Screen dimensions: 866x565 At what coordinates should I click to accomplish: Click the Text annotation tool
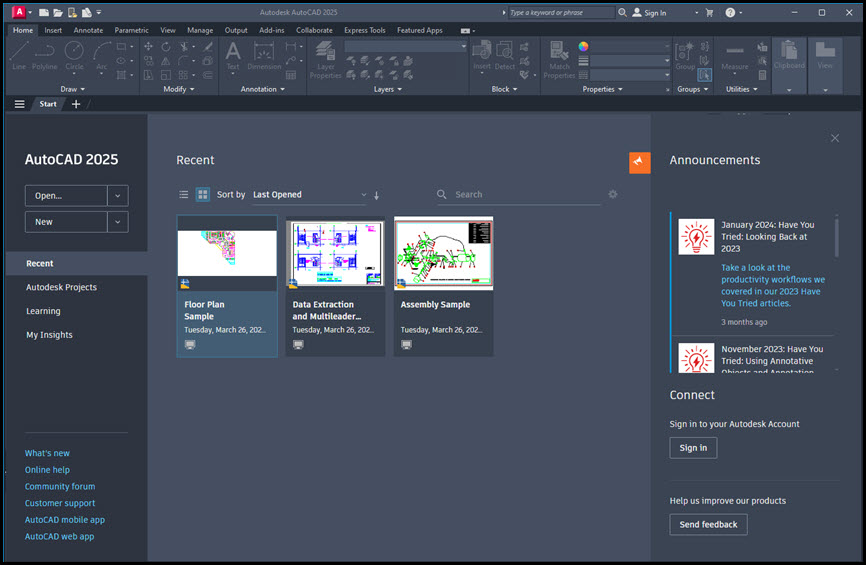(x=233, y=55)
